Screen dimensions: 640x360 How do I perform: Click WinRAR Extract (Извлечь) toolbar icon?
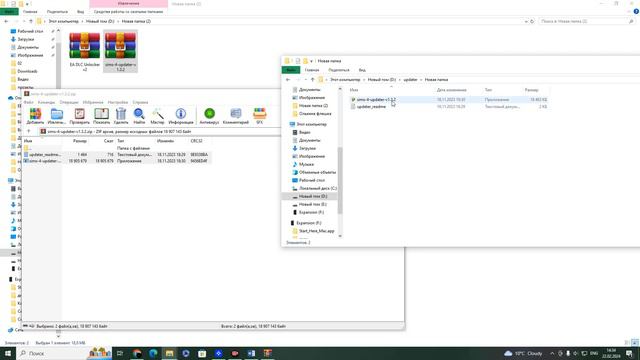tap(57, 116)
